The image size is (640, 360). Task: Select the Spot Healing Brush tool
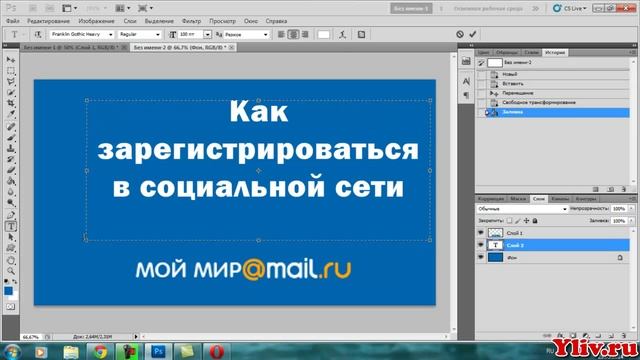(11, 127)
